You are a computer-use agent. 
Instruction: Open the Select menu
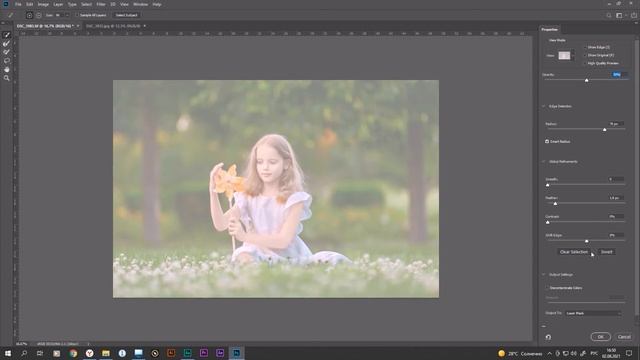pyautogui.click(x=86, y=4)
